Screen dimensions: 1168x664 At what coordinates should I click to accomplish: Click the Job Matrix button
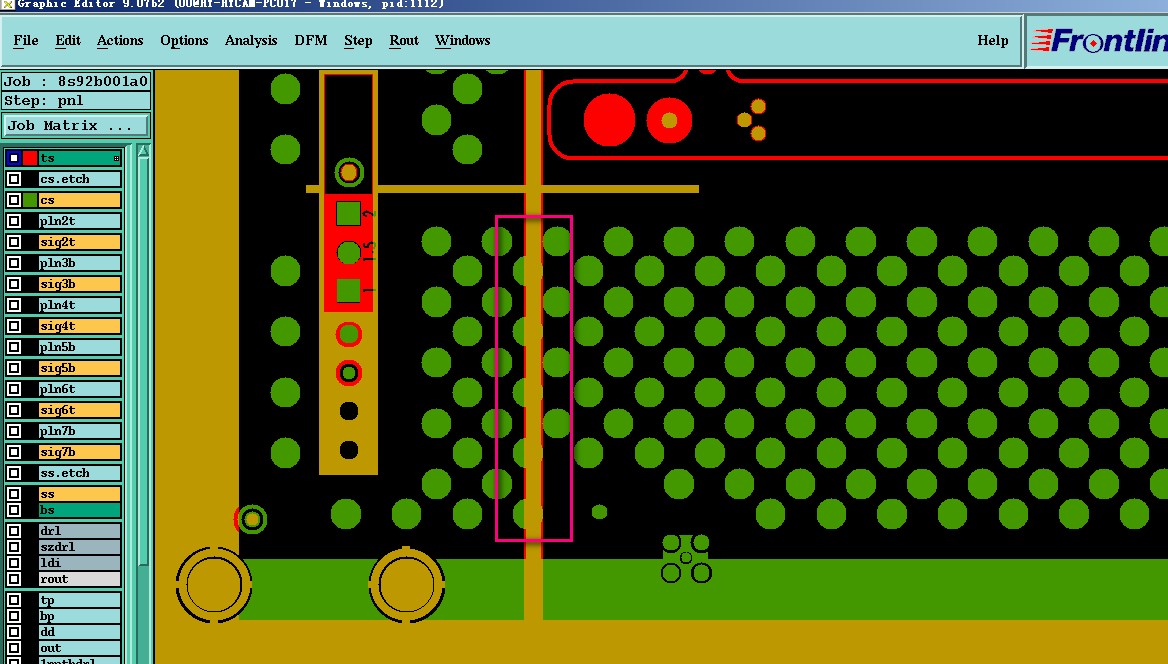pyautogui.click(x=75, y=125)
